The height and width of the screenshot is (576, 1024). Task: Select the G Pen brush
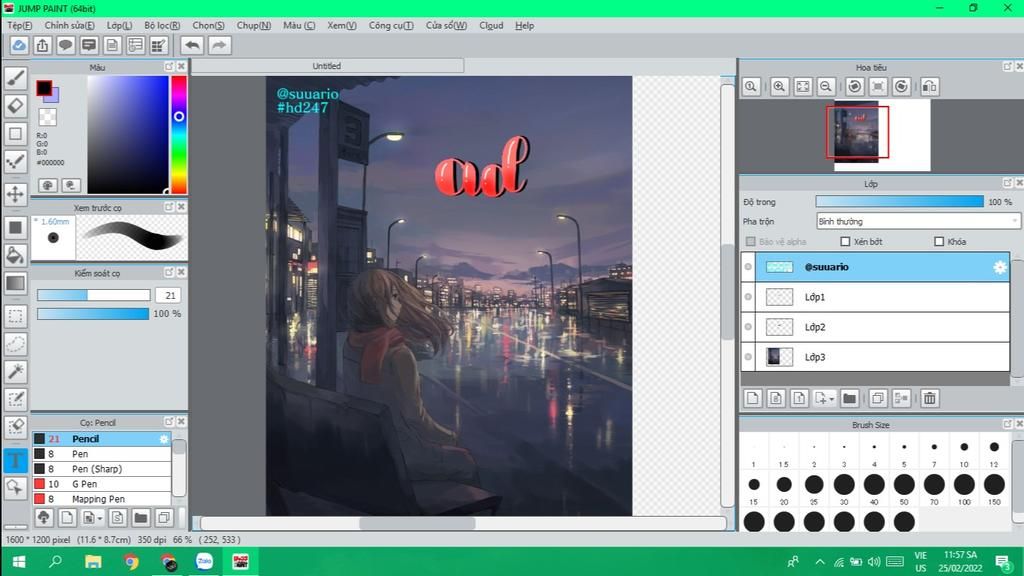(102, 484)
